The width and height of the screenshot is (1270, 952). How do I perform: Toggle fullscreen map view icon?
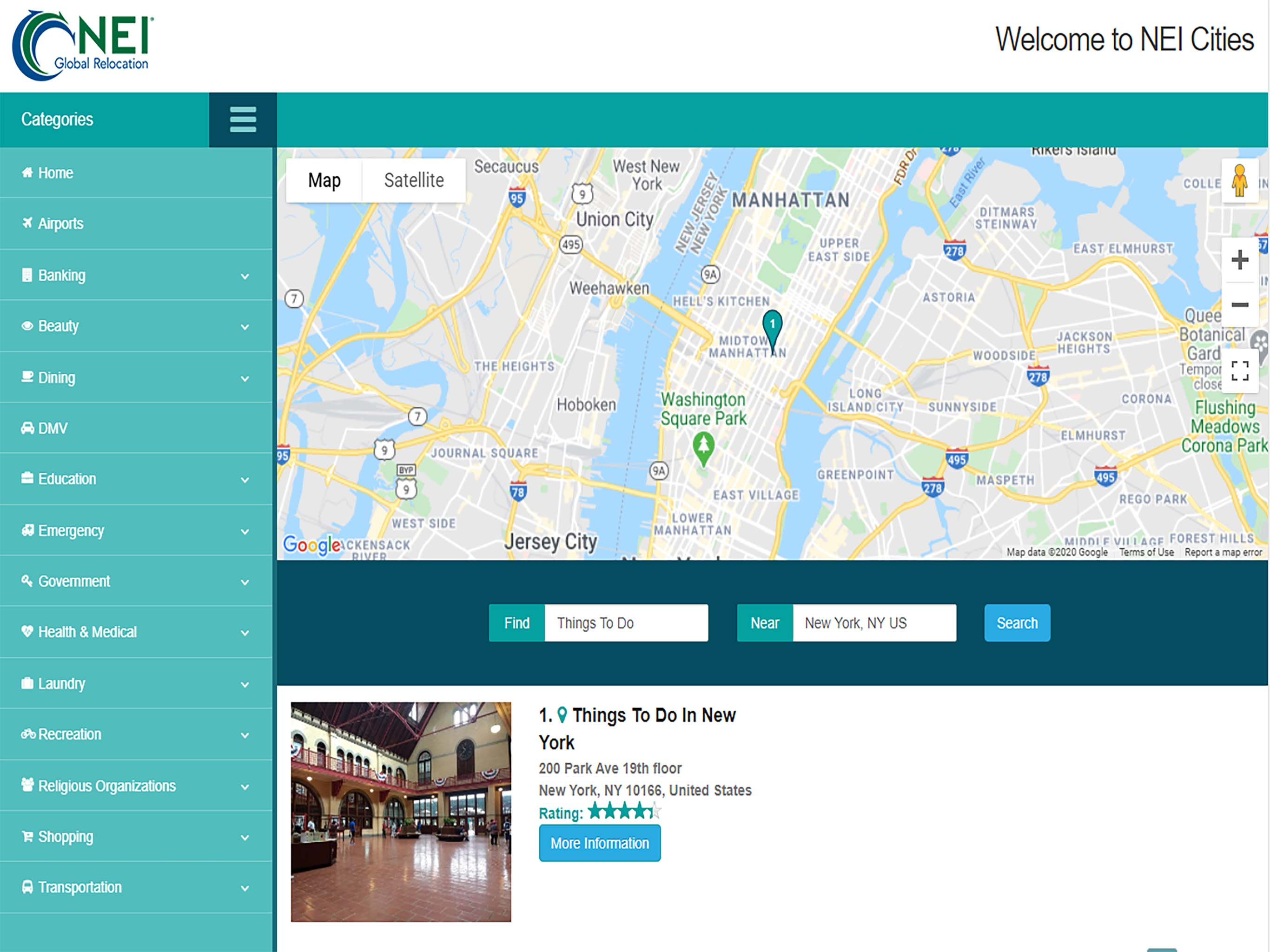pyautogui.click(x=1240, y=371)
